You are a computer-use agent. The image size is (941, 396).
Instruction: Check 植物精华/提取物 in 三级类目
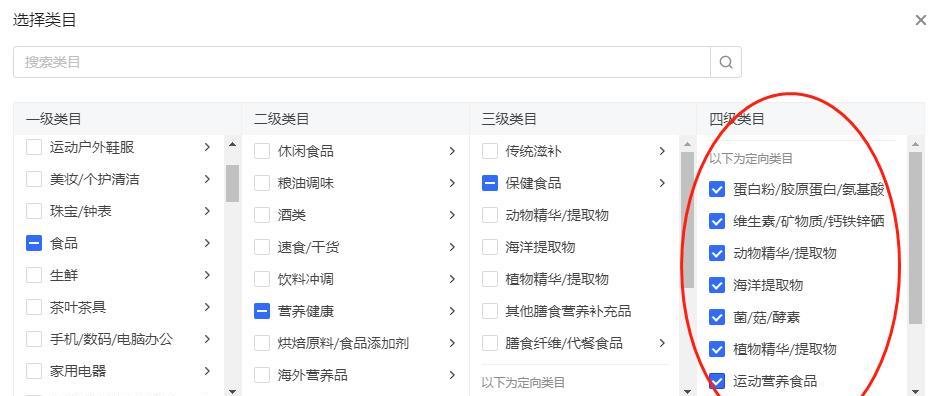[490, 279]
